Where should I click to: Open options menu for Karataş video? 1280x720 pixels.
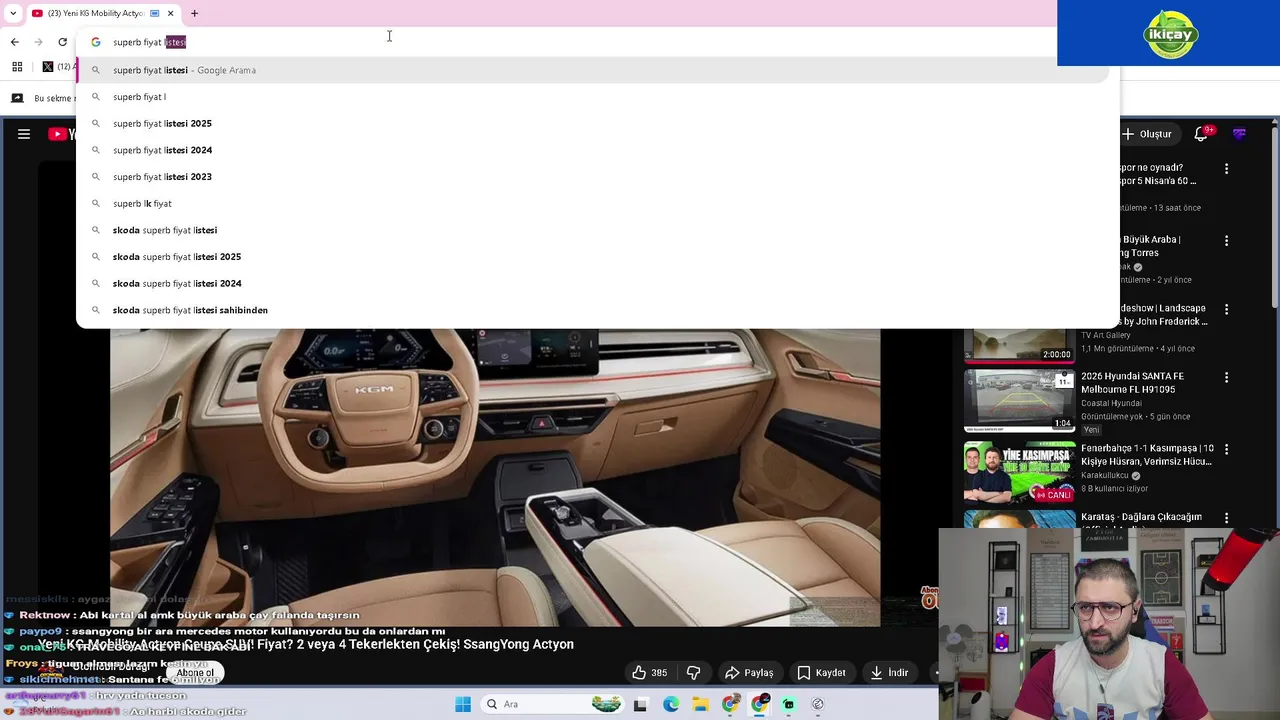1226,519
